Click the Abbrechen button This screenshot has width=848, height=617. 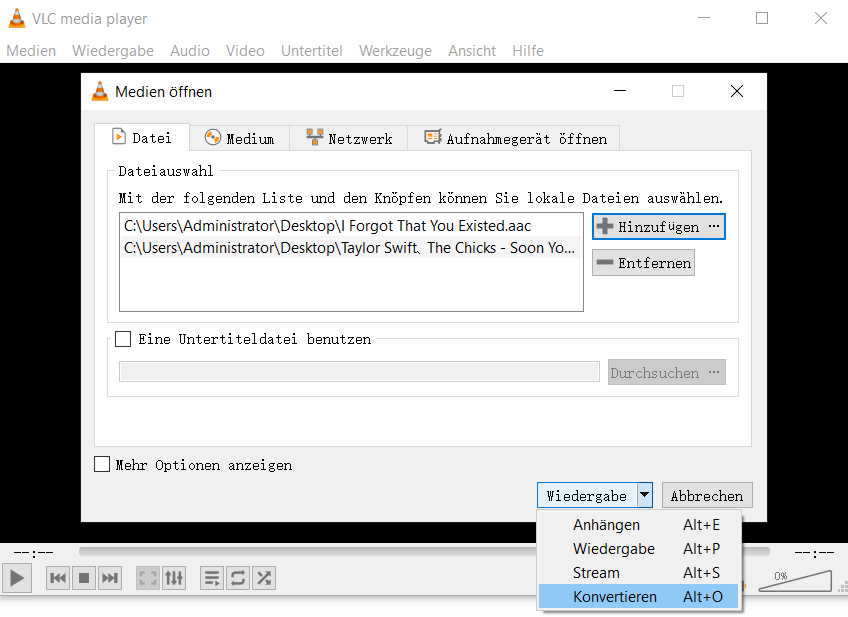(x=707, y=495)
